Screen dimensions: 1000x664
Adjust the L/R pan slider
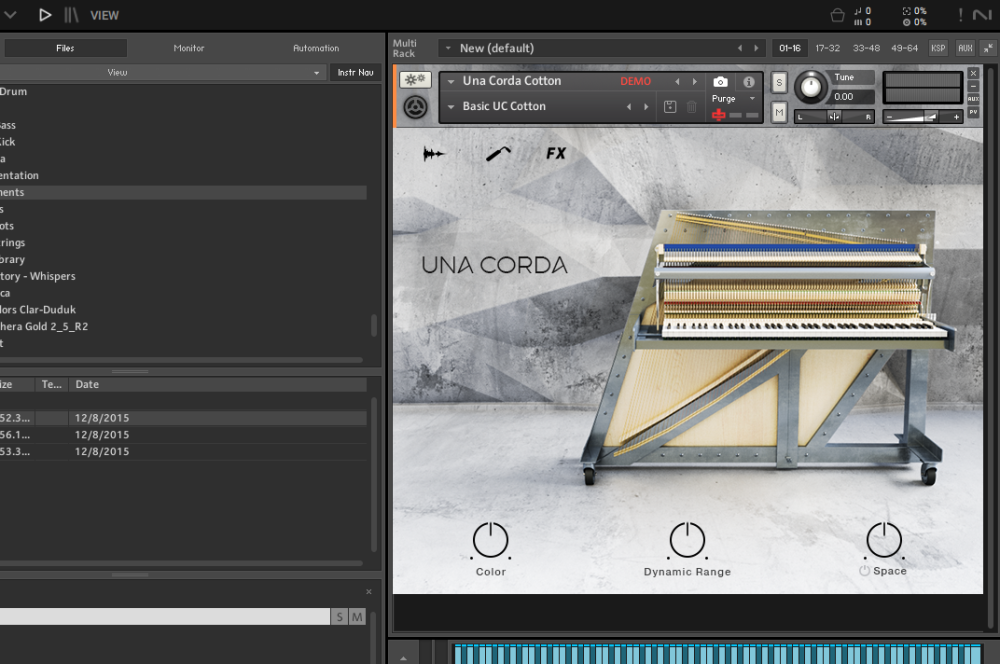click(834, 116)
